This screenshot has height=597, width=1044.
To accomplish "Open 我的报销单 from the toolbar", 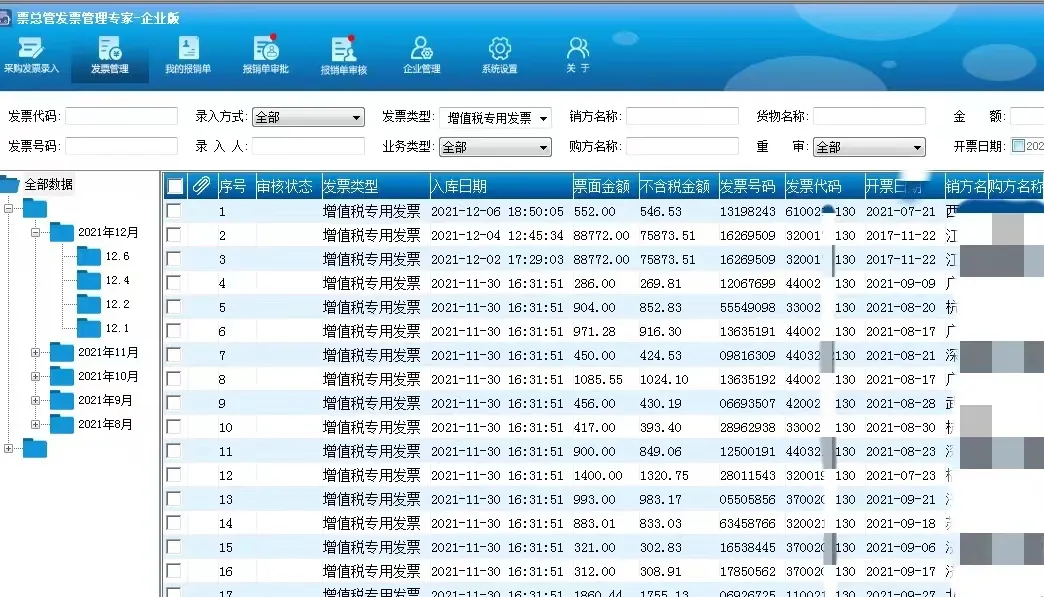I will pos(188,54).
